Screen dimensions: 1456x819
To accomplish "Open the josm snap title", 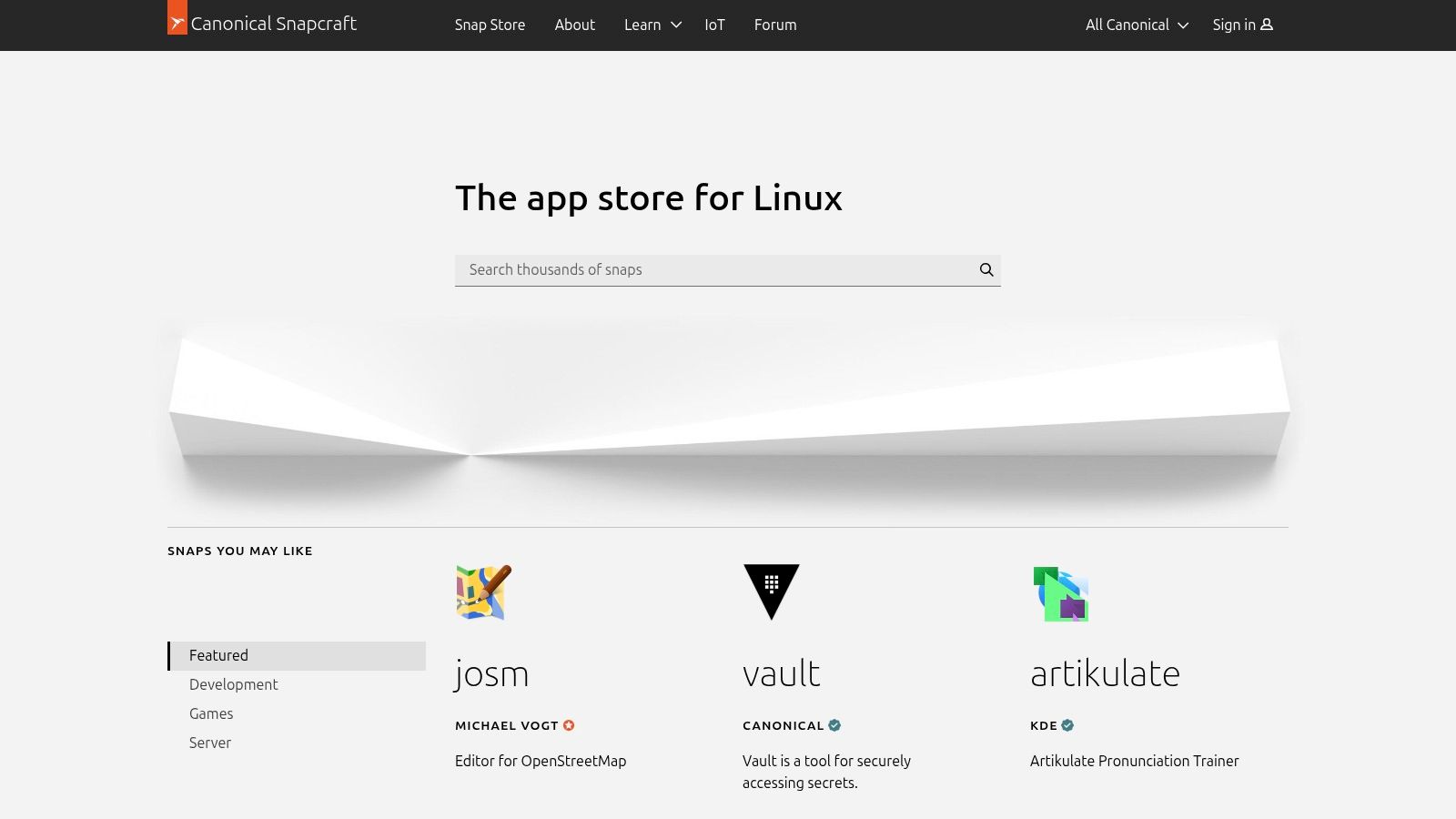I will [x=491, y=674].
